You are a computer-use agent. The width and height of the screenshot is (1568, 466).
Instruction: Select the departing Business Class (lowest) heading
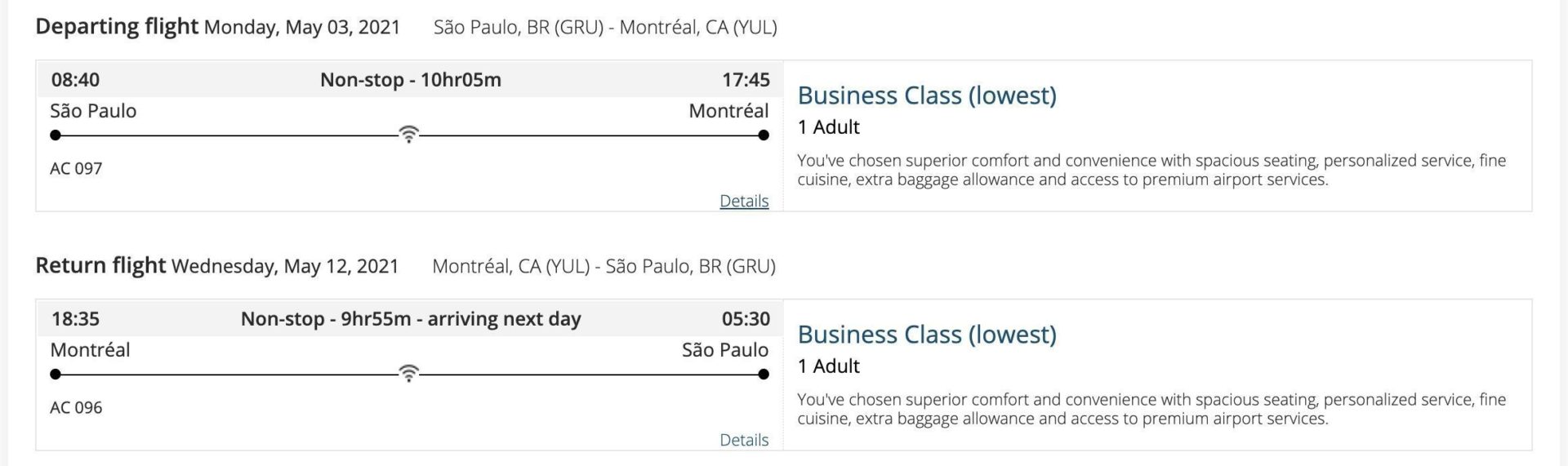(927, 95)
